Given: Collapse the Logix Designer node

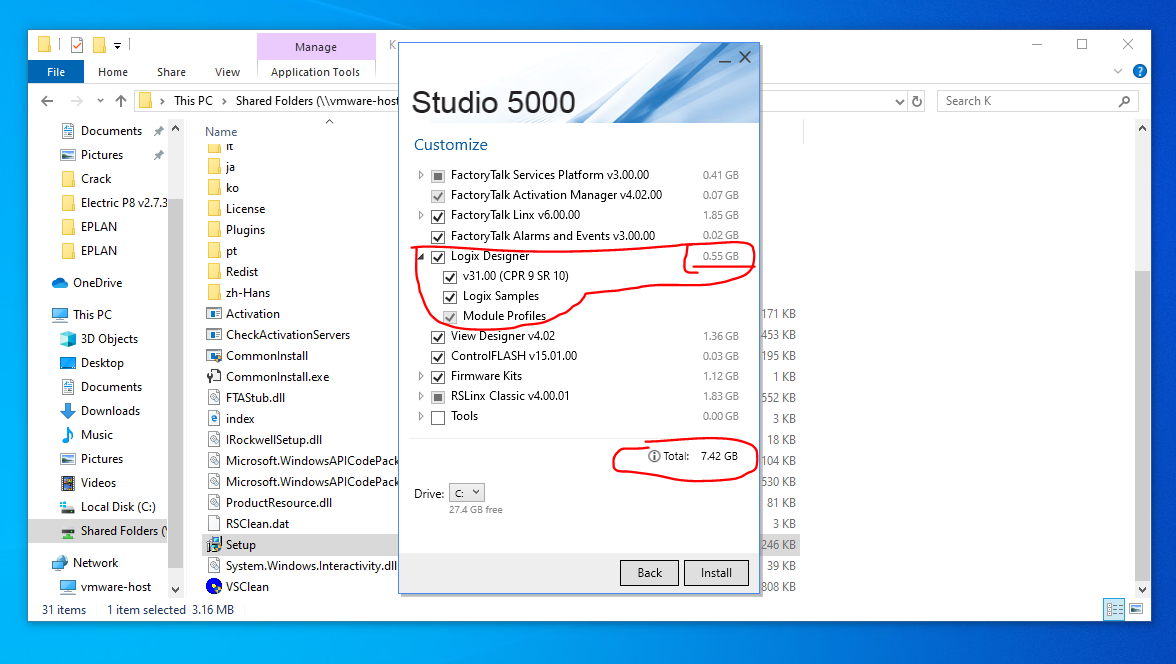Looking at the screenshot, I should tap(421, 257).
